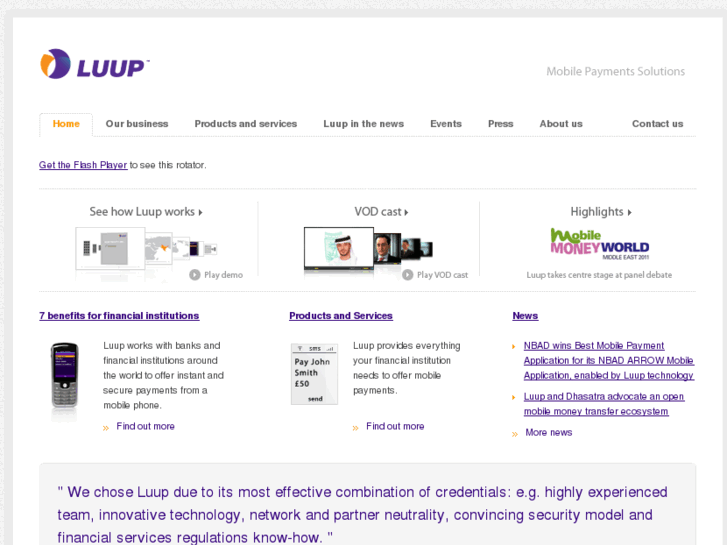Click the More news link
Viewport: 727px width, 545px height.
tap(548, 432)
